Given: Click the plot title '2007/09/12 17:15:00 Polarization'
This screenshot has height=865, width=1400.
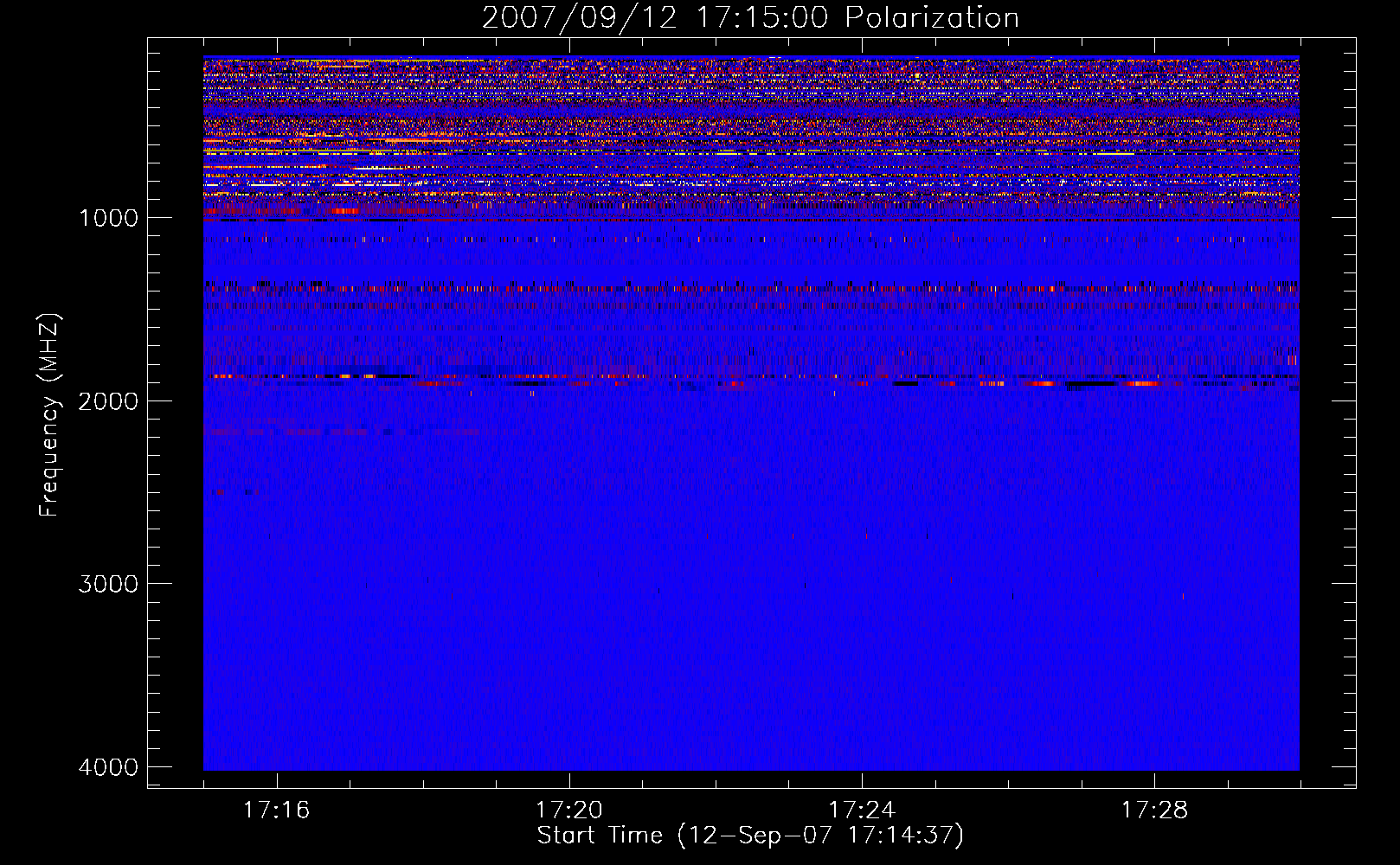Looking at the screenshot, I should point(750,17).
